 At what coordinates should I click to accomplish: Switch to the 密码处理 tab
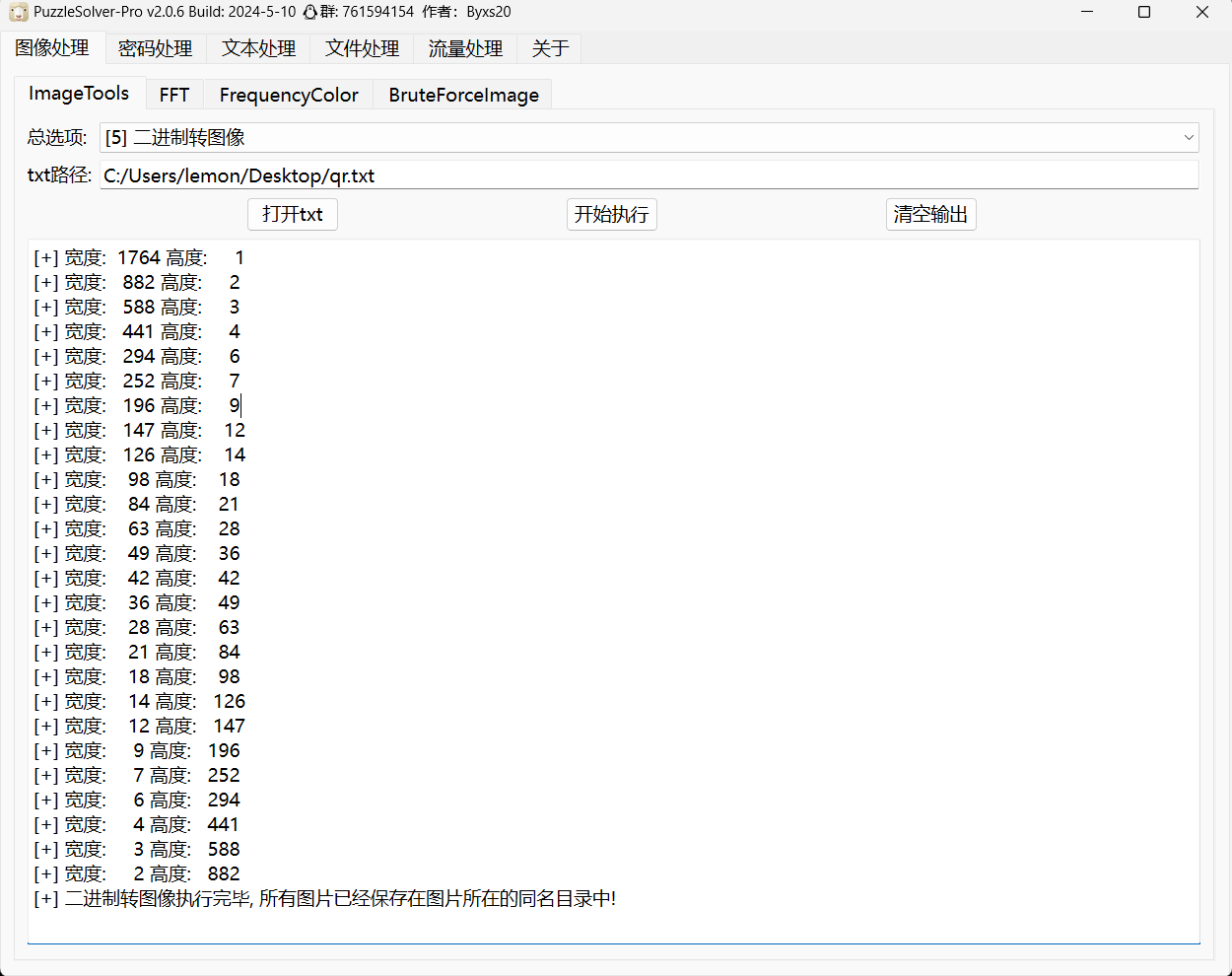pyautogui.click(x=156, y=48)
